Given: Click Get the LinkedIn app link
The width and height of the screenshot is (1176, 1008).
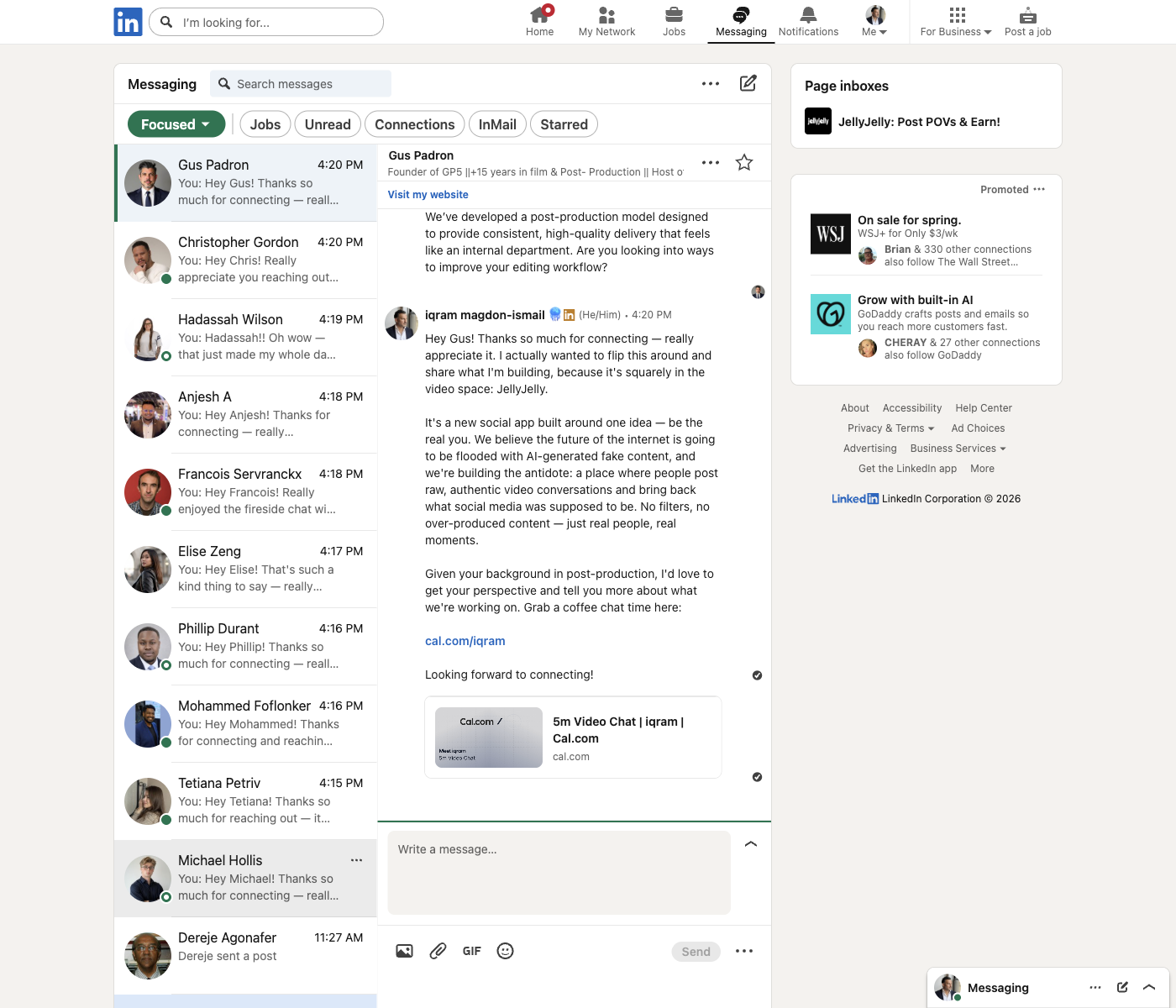Looking at the screenshot, I should click(x=907, y=469).
